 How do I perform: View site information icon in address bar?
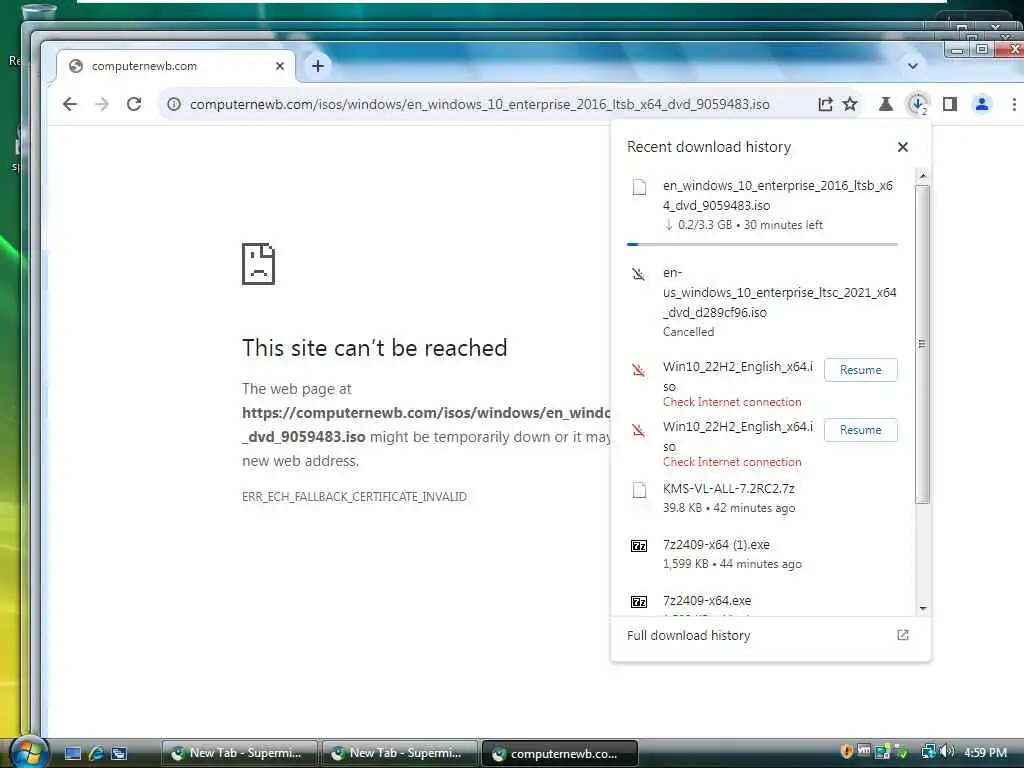pos(174,104)
